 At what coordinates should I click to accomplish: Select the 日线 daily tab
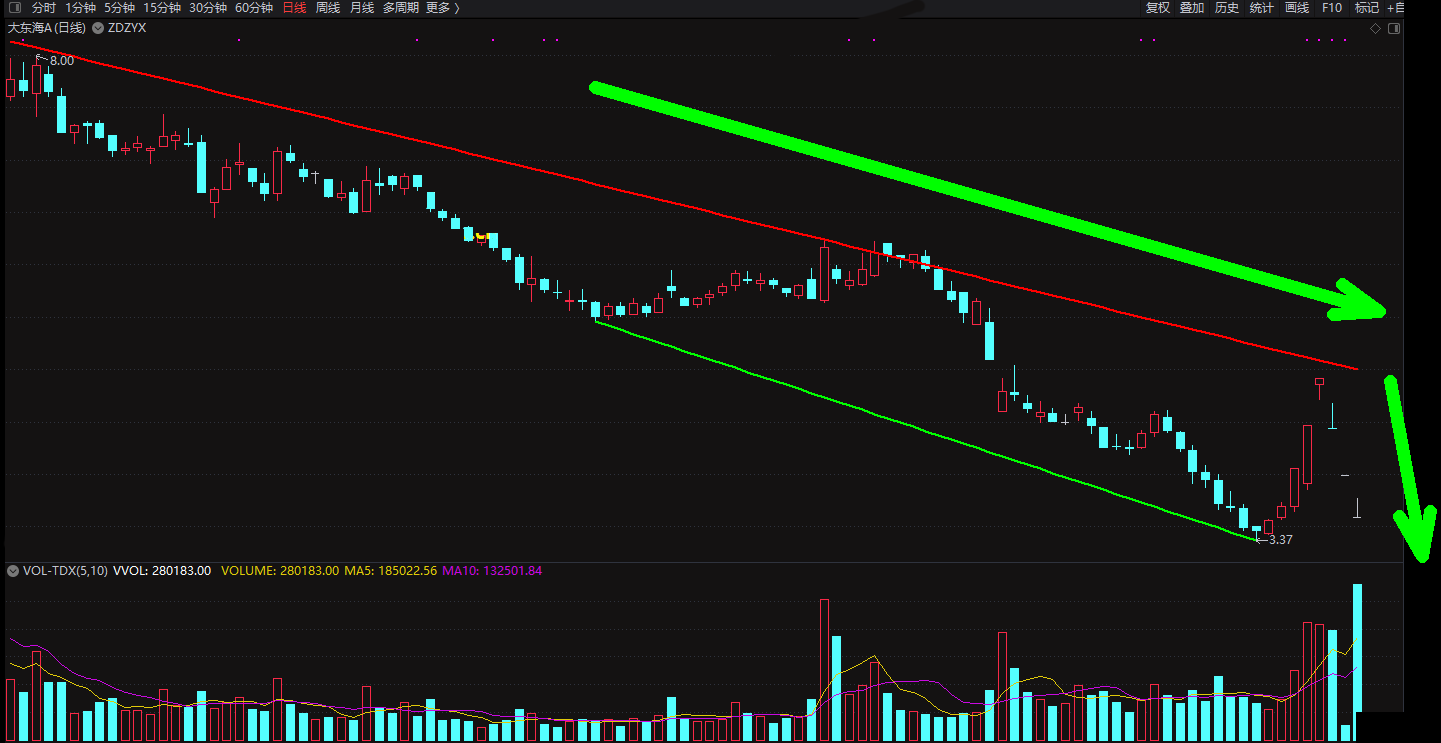294,8
